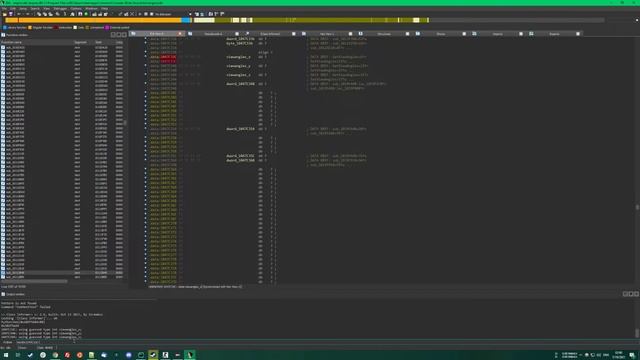Open the navigation band options dropdown arrow
The width and height of the screenshot is (640, 360).
637,20
